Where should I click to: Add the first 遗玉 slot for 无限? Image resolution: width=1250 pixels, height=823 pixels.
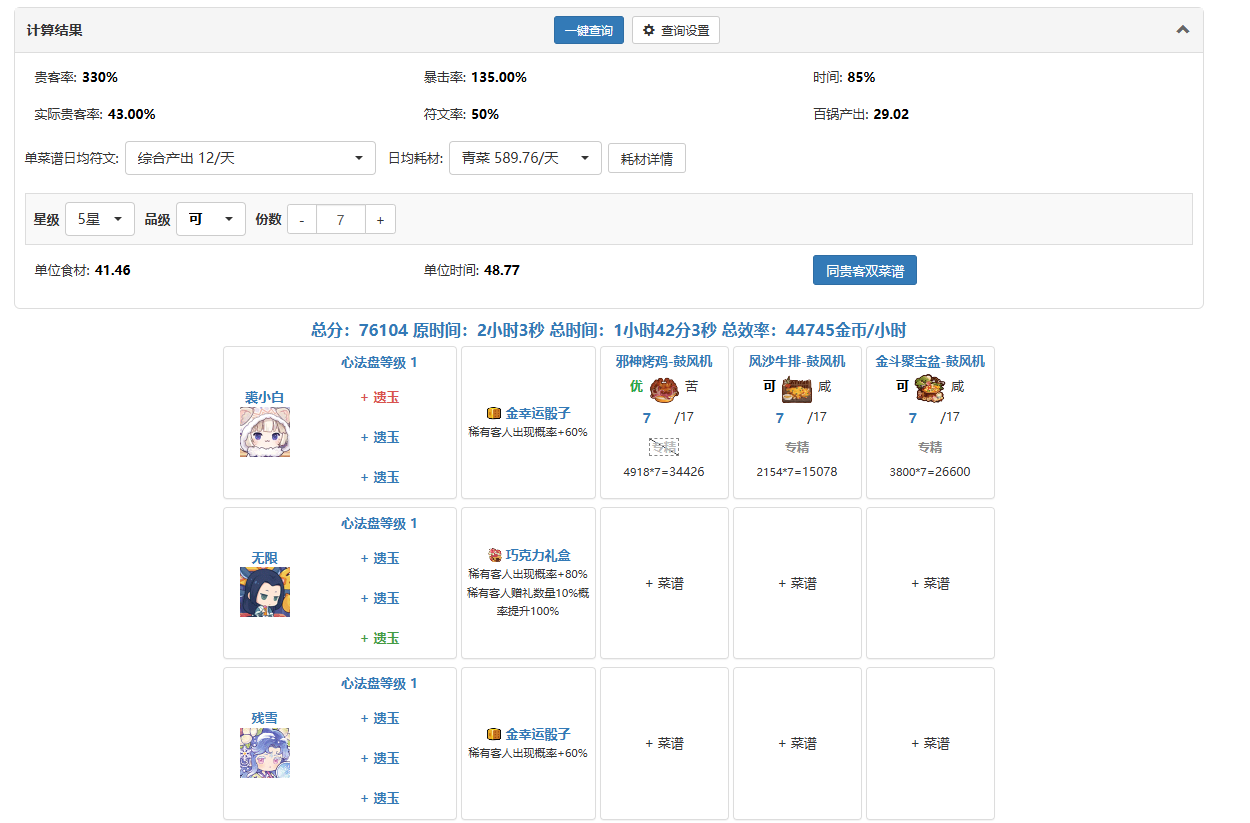(x=380, y=558)
